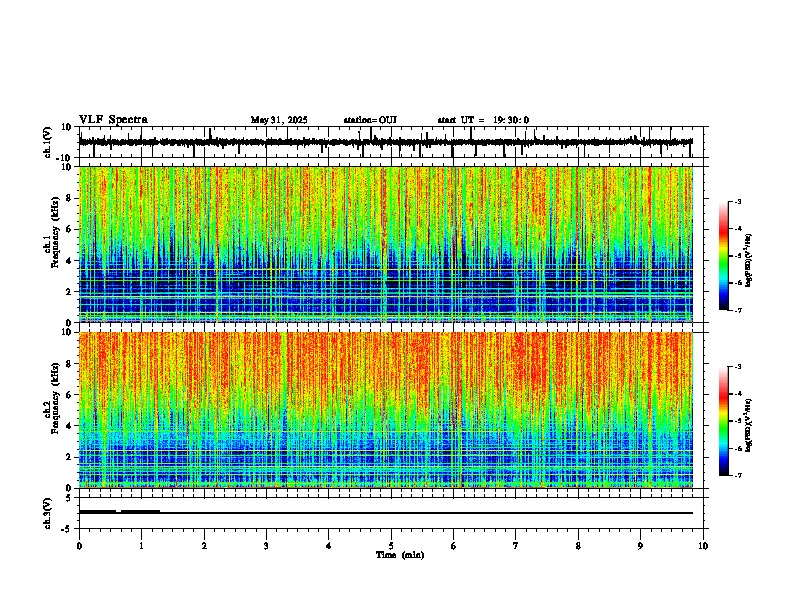
Task: Click the time axis tick label '2'
Action: click(204, 546)
